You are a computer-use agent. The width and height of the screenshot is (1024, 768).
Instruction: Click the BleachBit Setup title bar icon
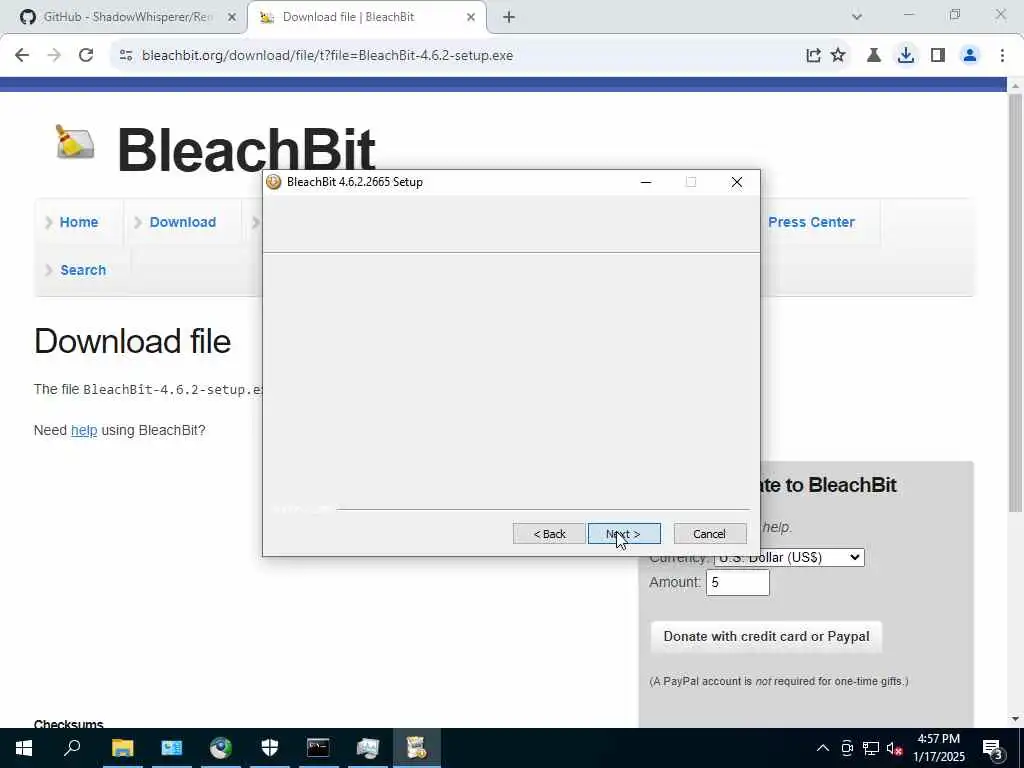click(274, 182)
